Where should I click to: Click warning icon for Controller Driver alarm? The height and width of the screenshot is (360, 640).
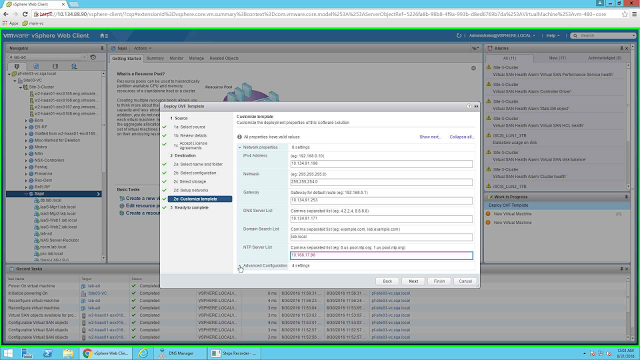point(489,84)
